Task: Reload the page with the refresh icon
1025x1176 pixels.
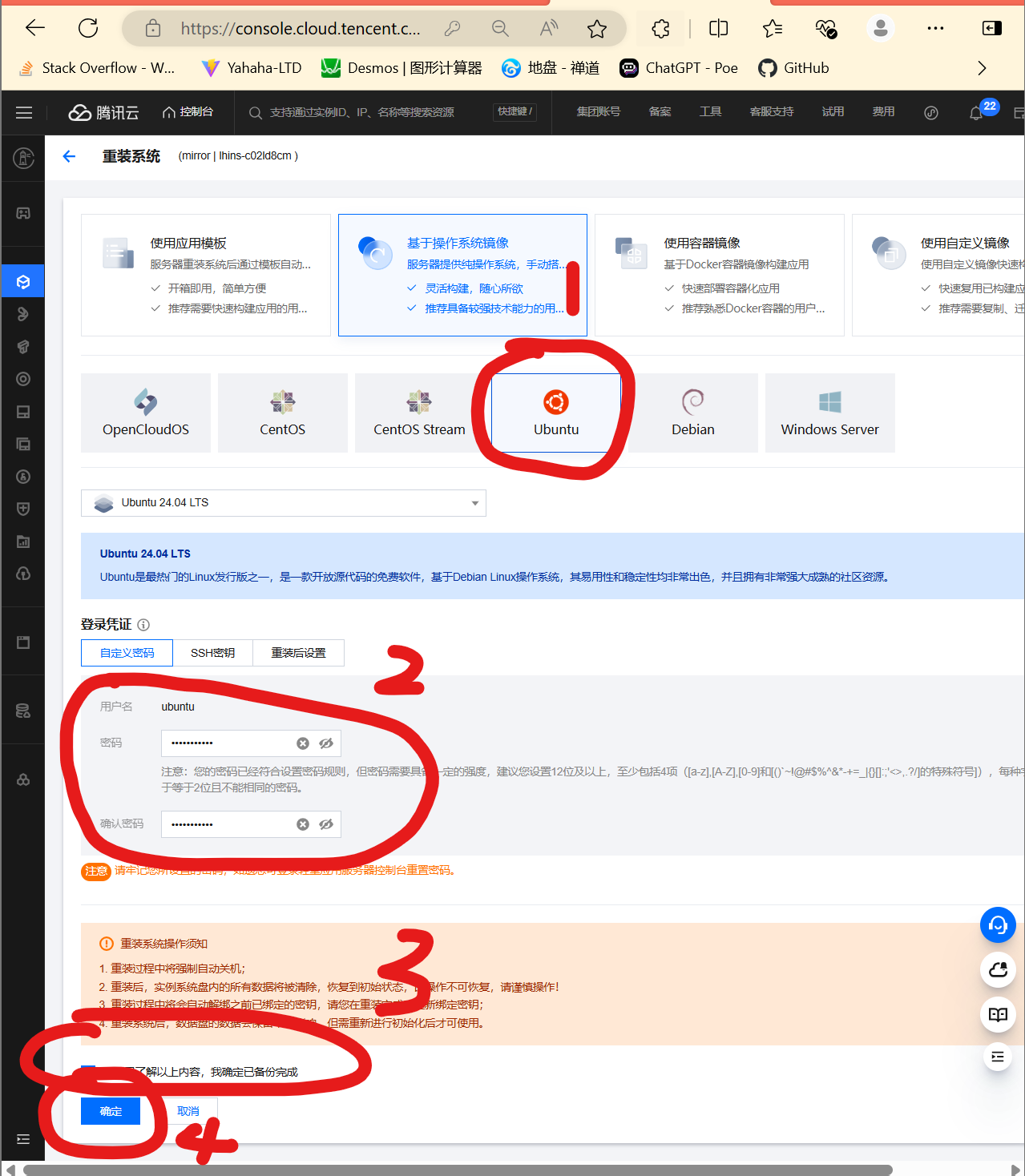Action: (88, 29)
